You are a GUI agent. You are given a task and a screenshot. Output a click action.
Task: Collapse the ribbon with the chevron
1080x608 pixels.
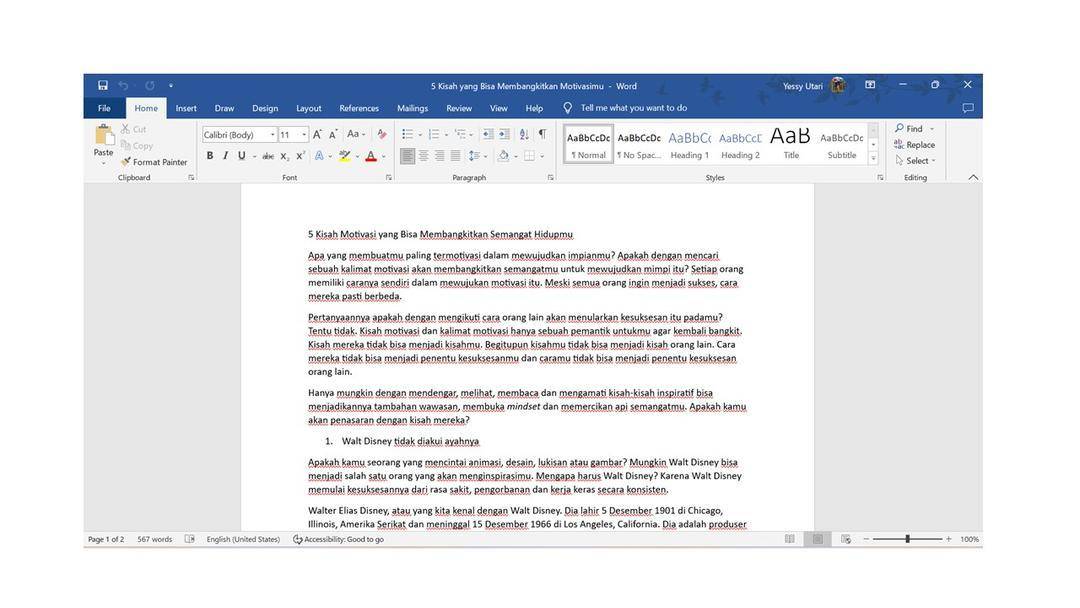click(973, 178)
